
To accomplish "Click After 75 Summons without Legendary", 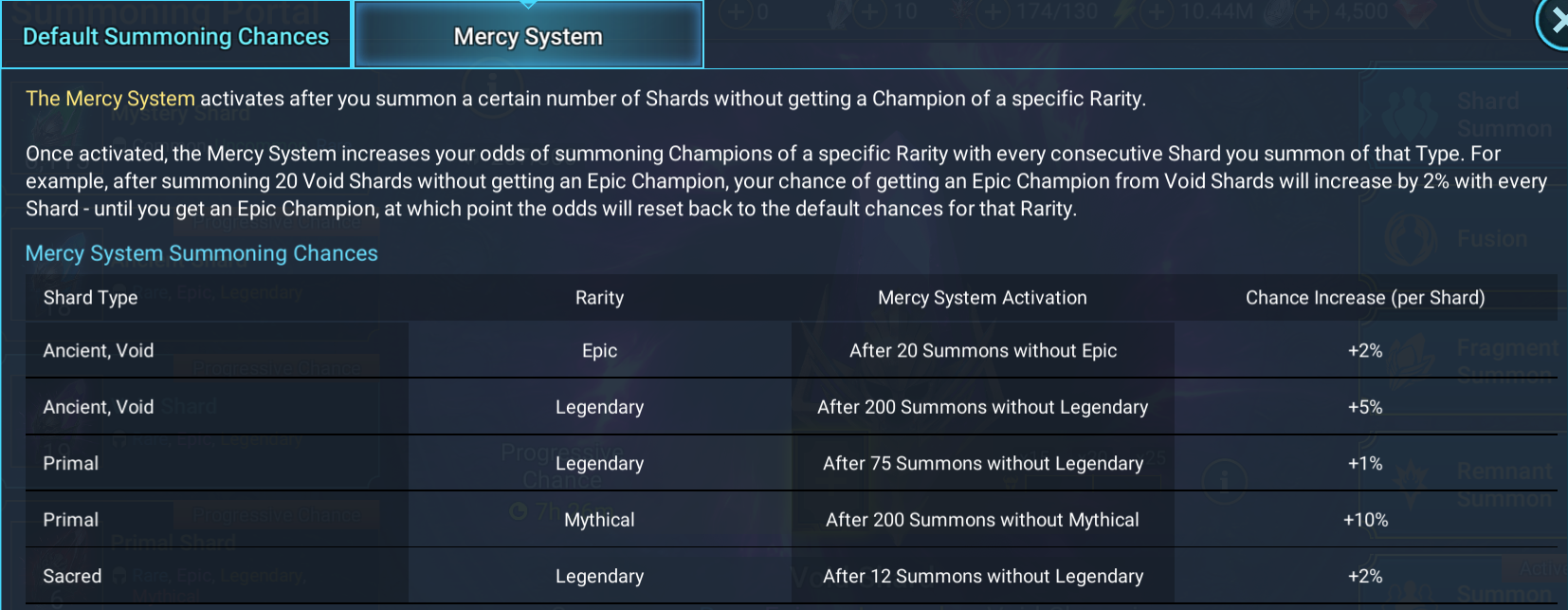I will click(983, 464).
